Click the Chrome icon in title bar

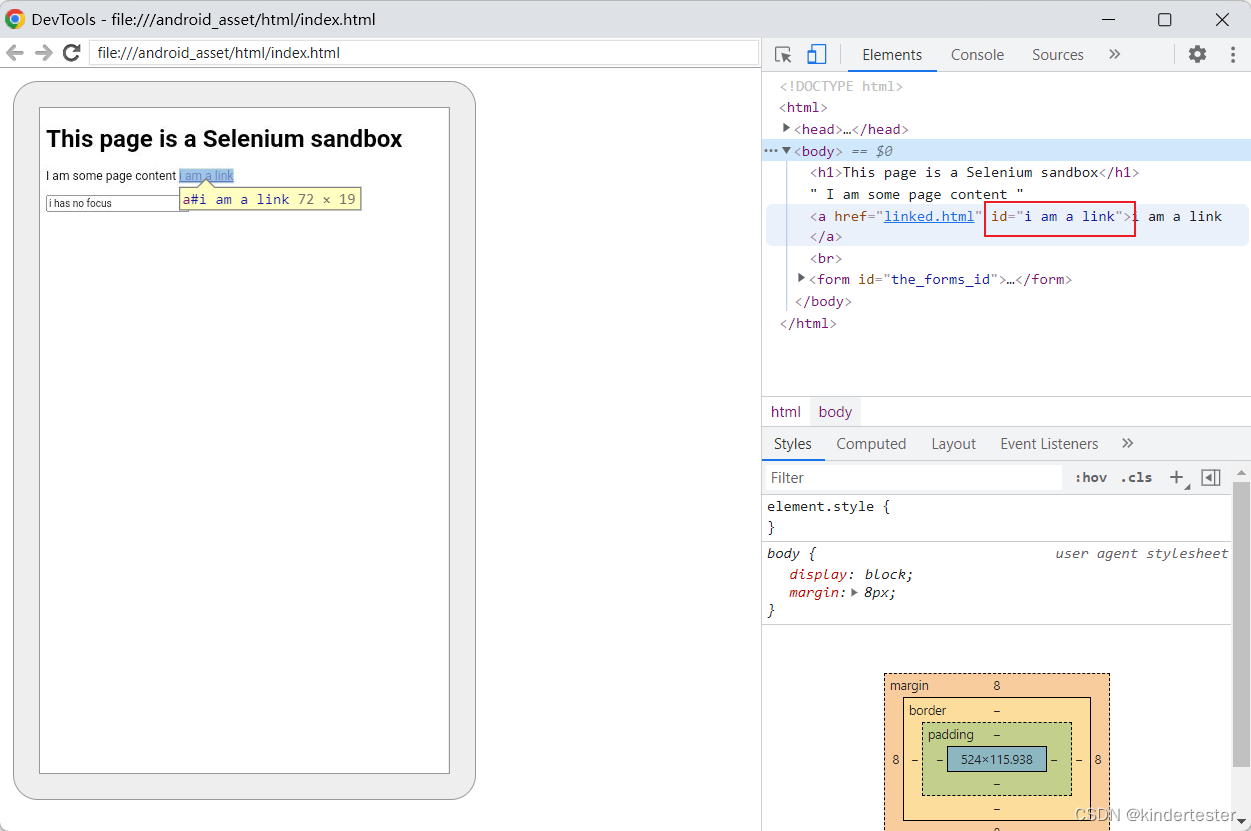pos(15,19)
